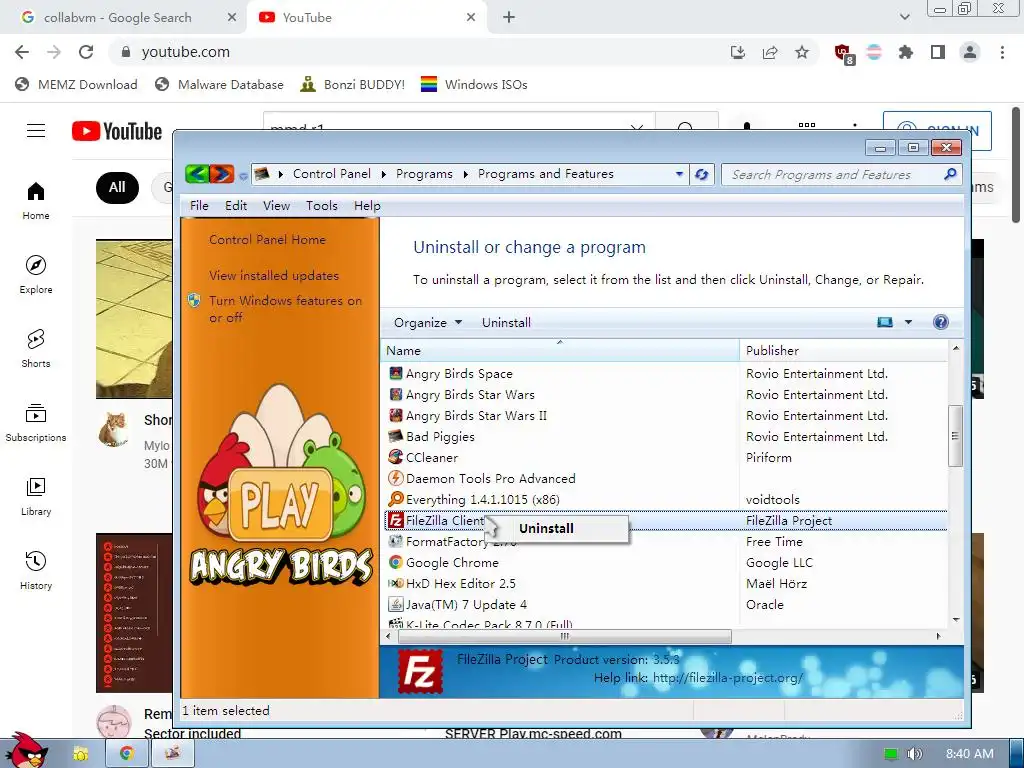Click the blue help question mark icon

(x=940, y=322)
